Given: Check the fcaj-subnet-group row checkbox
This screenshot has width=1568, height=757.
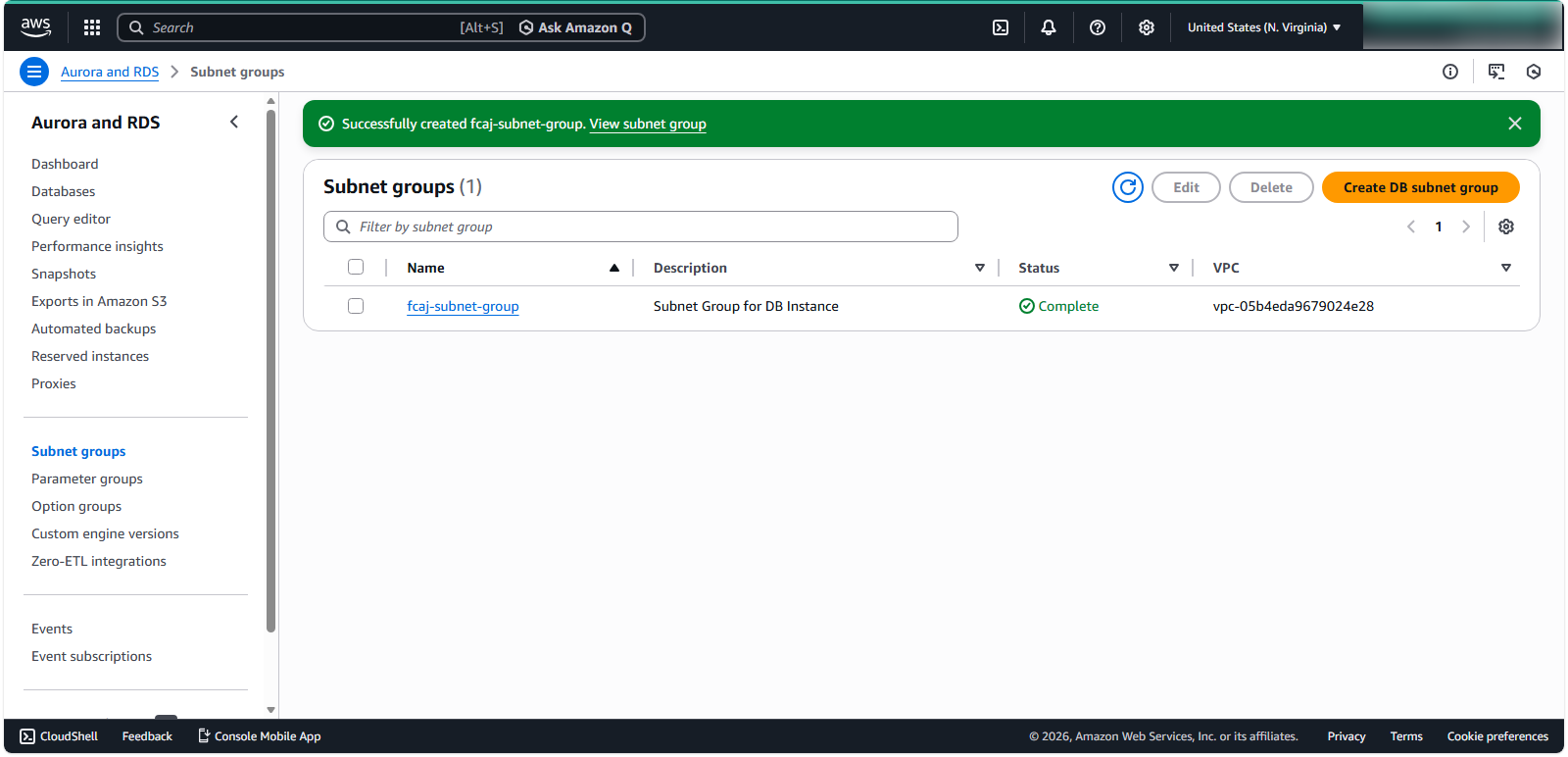Looking at the screenshot, I should [x=356, y=306].
